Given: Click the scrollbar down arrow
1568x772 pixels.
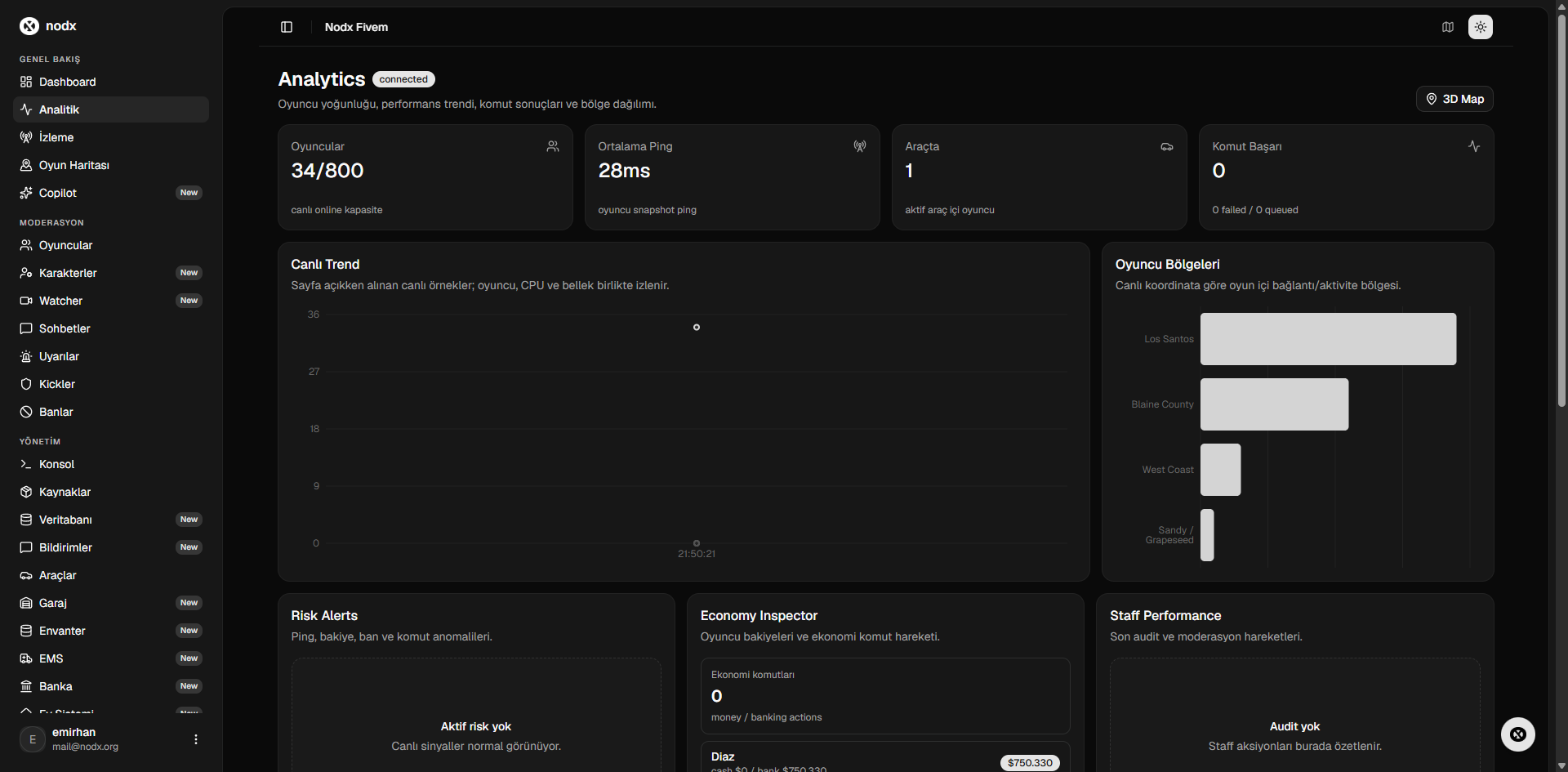Looking at the screenshot, I should [1561, 765].
